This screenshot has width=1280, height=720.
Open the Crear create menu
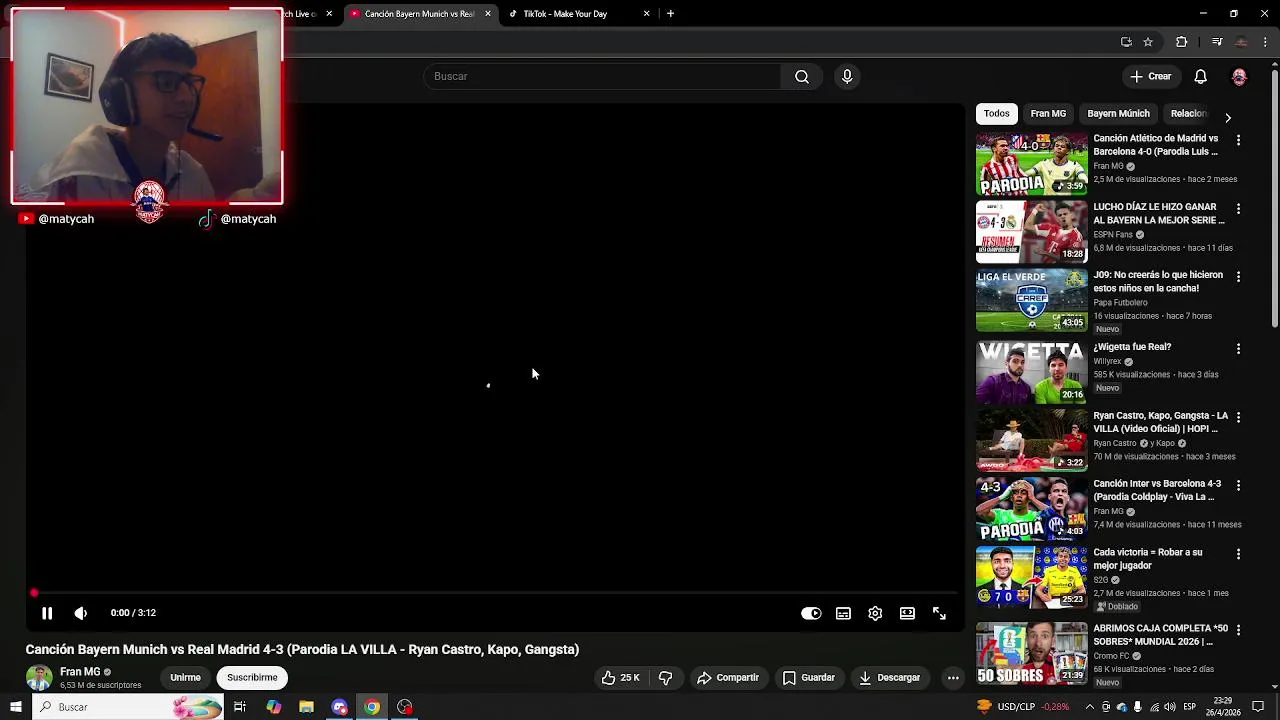coord(1150,76)
